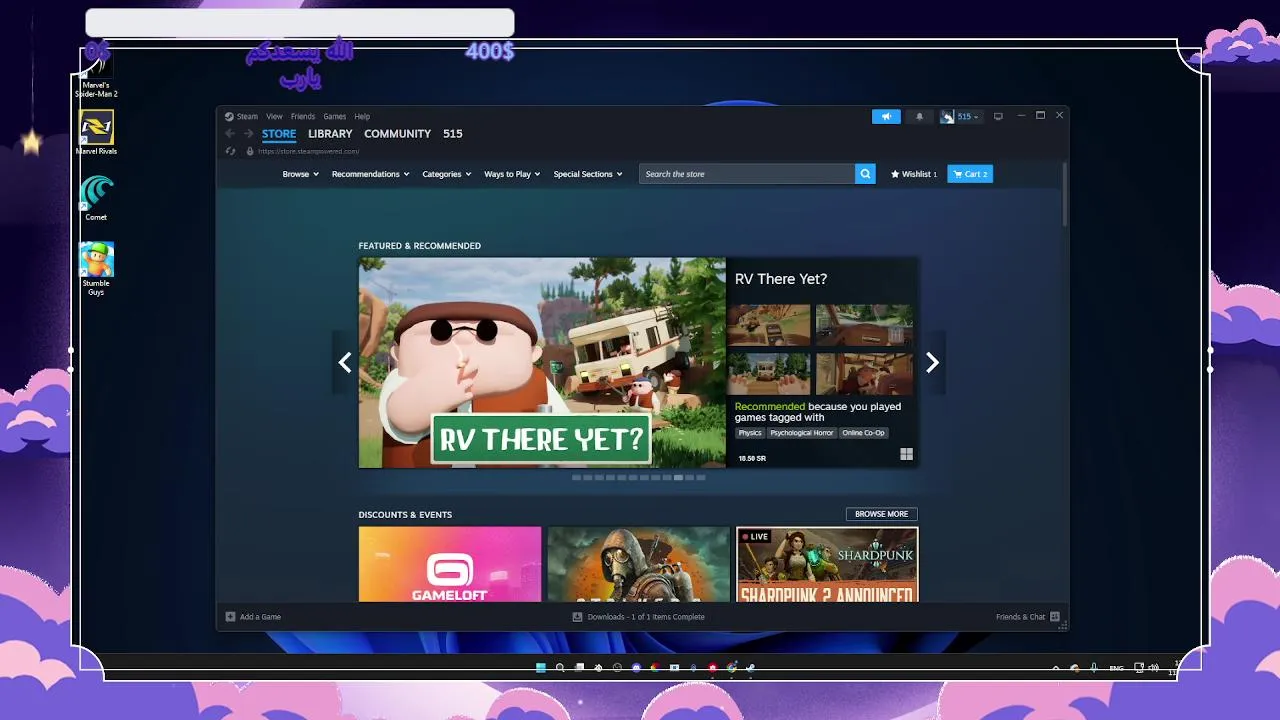Image resolution: width=1280 pixels, height=720 pixels.
Task: Click the Add a Game plus icon
Action: pos(230,617)
